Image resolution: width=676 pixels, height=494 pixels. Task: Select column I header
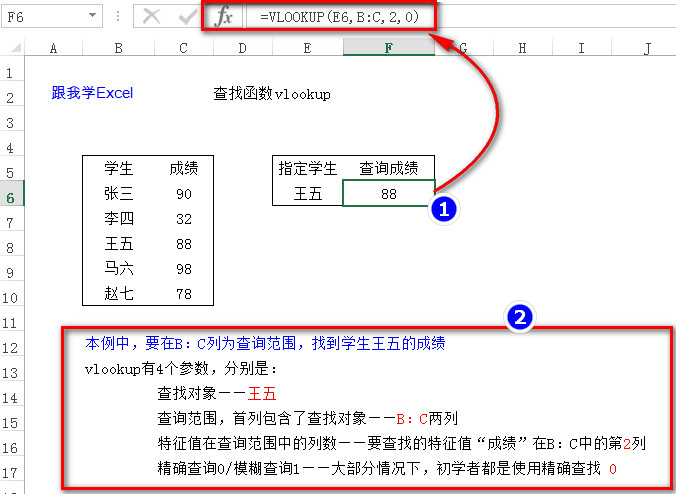(582, 48)
